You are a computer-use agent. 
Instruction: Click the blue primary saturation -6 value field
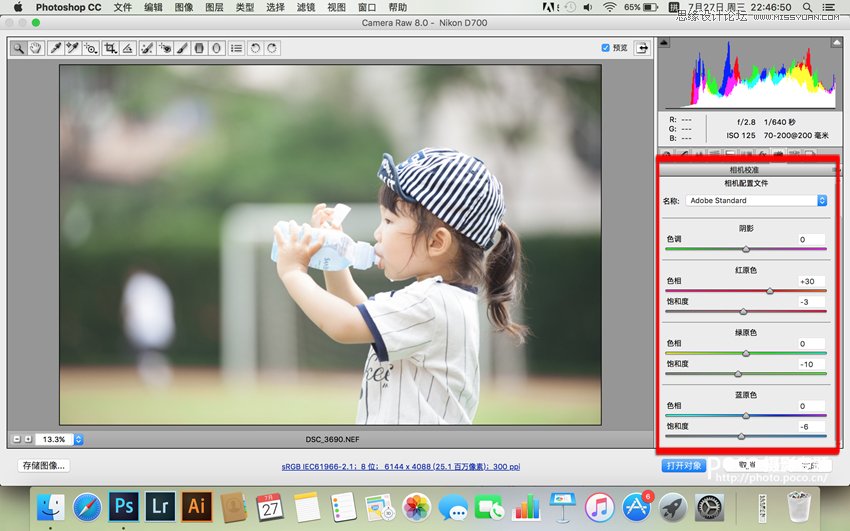click(x=812, y=426)
